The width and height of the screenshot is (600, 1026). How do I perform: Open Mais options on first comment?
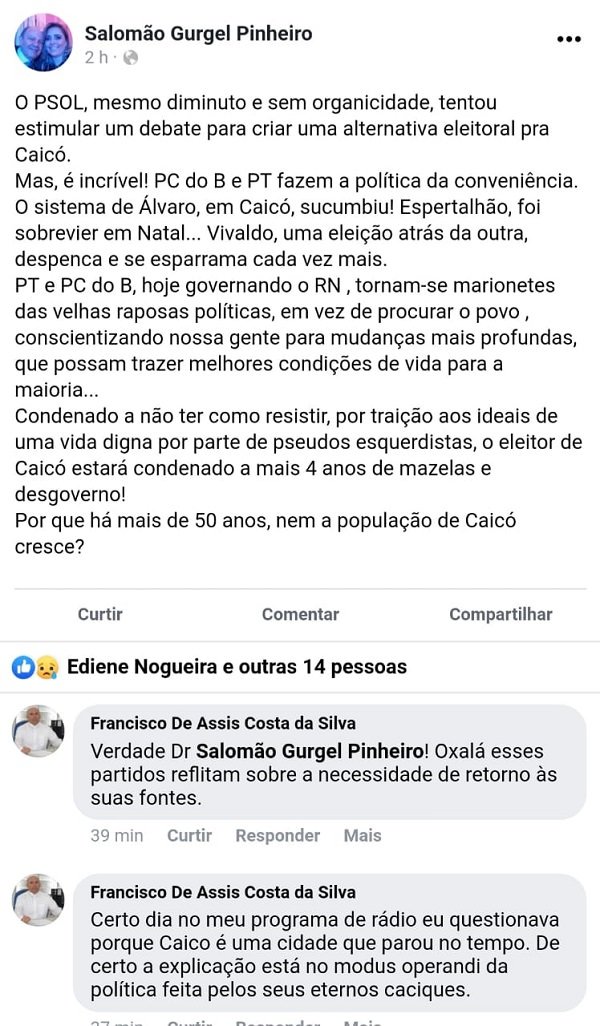tap(362, 835)
